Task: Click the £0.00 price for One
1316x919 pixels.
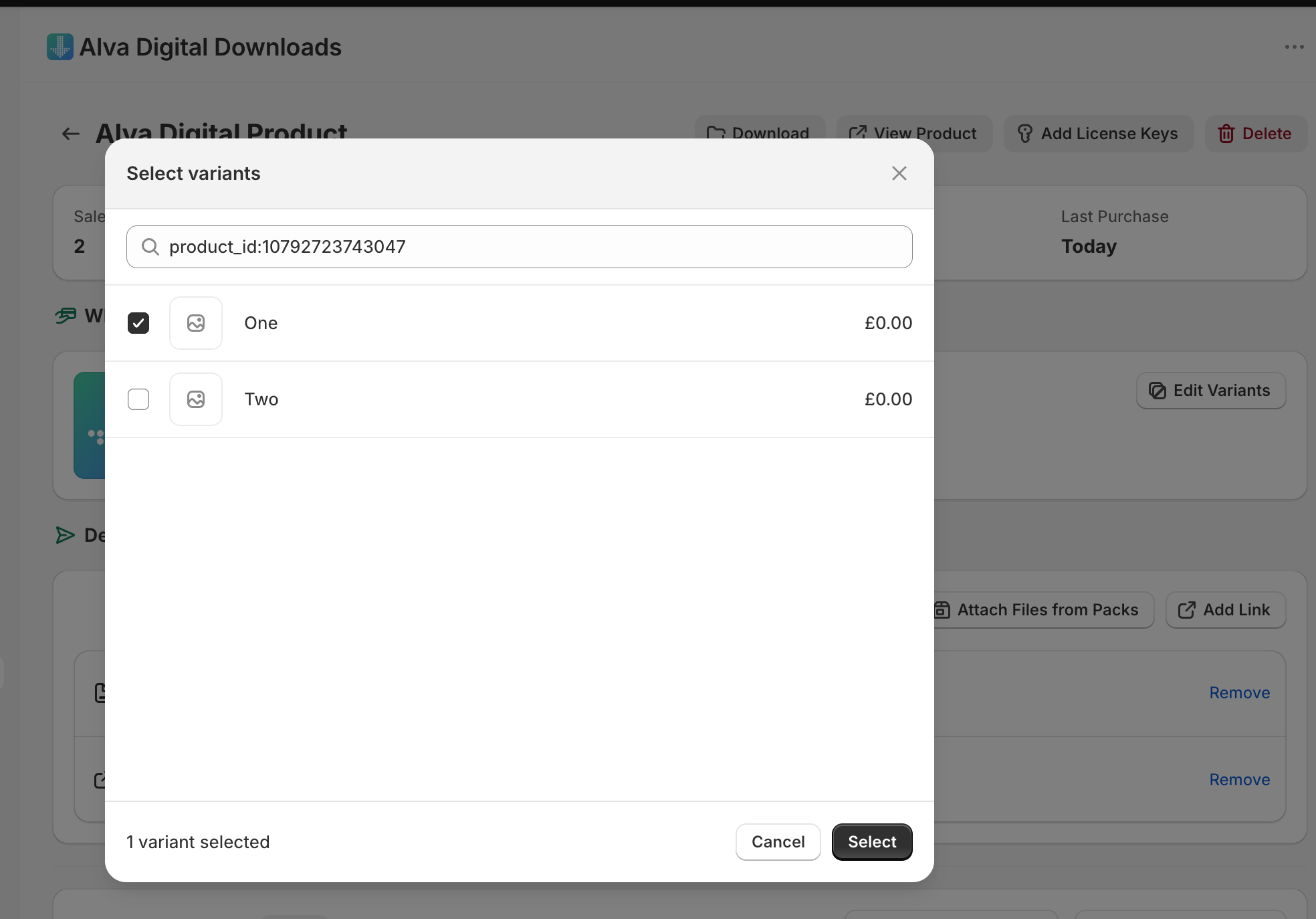Action: tap(888, 323)
